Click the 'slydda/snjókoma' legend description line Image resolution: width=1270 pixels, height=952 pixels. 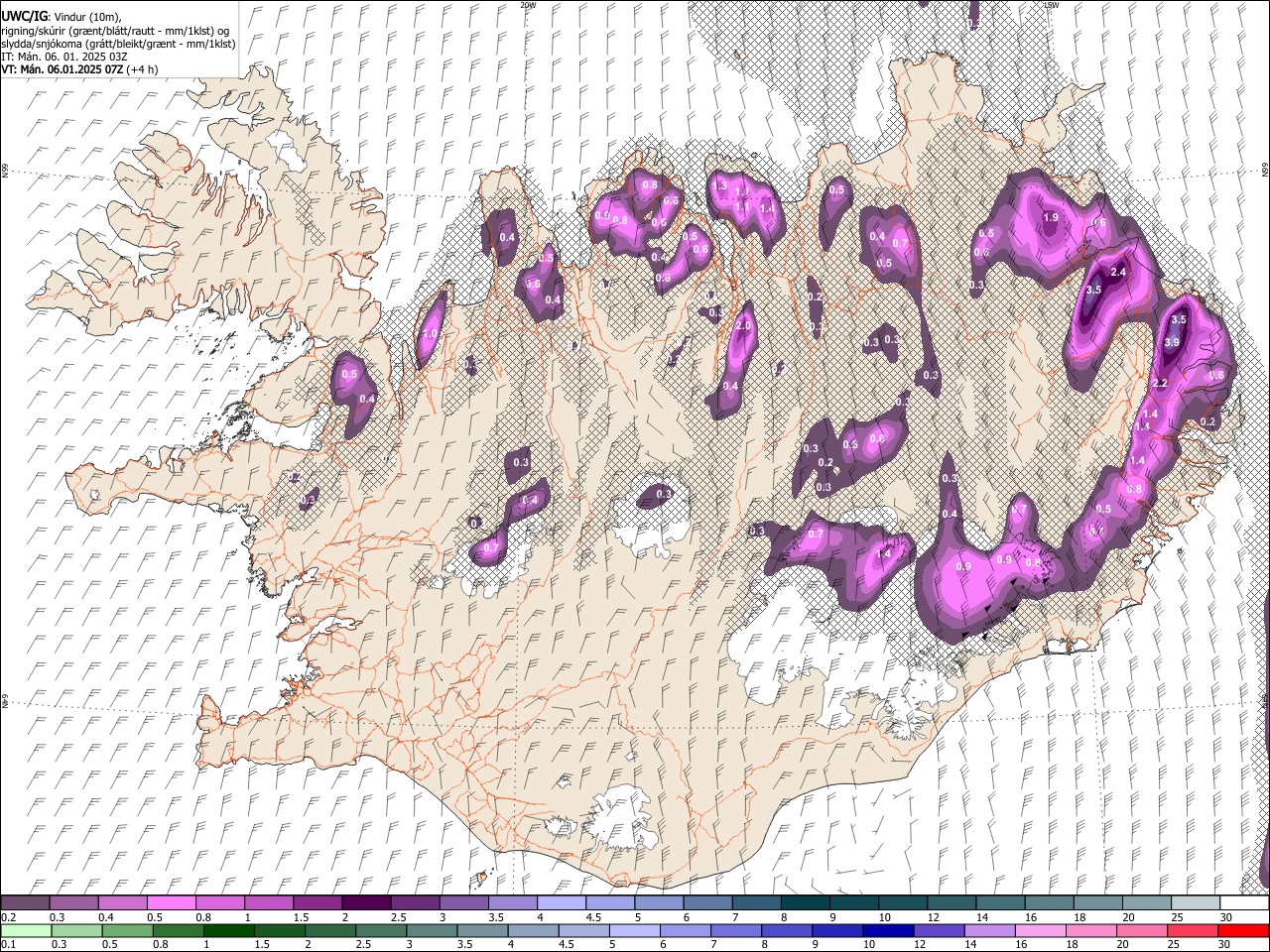point(118,44)
